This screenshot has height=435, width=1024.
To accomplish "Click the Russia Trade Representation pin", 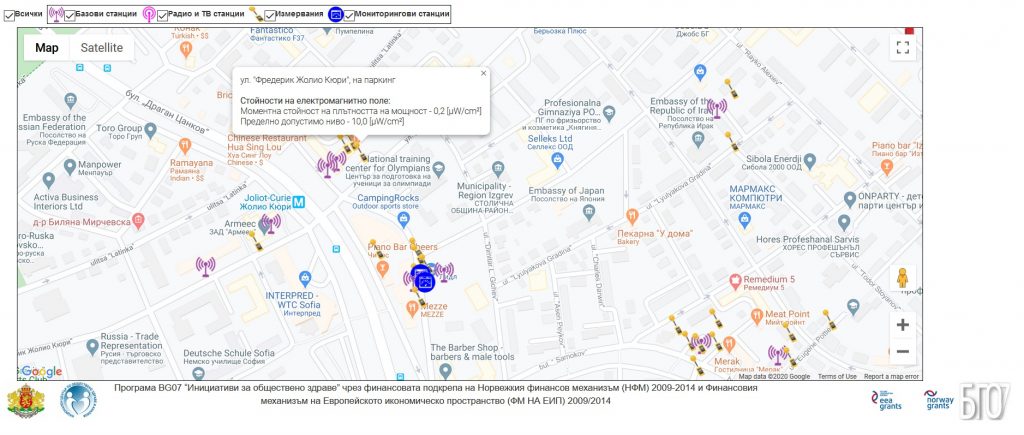I will (91, 345).
